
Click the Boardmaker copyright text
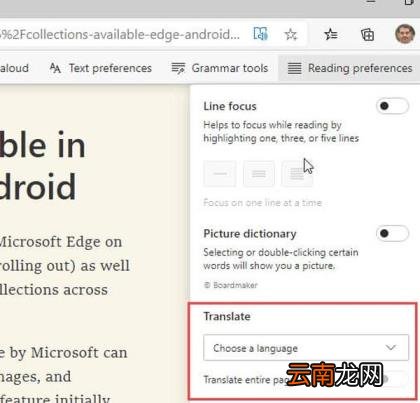click(x=231, y=285)
